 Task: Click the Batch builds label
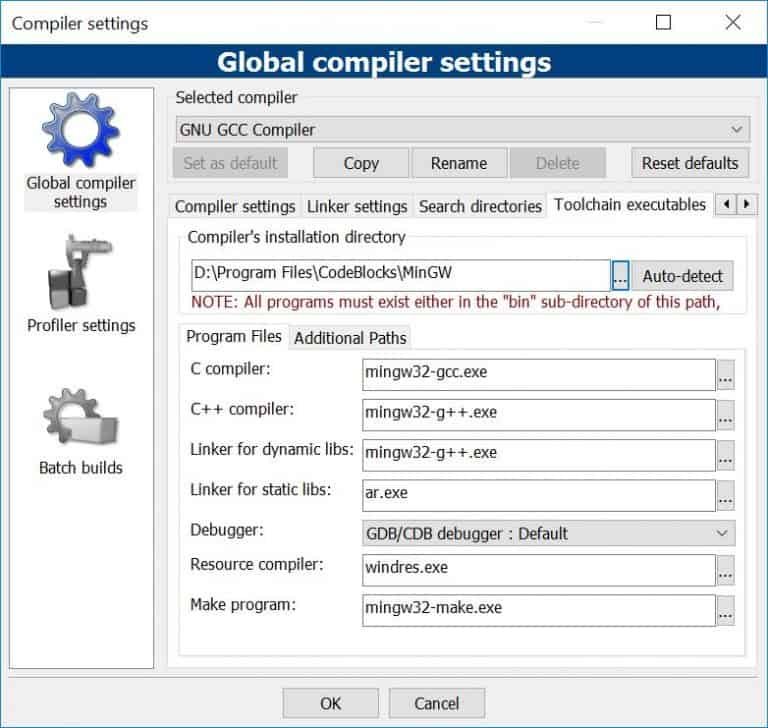pyautogui.click(x=81, y=467)
